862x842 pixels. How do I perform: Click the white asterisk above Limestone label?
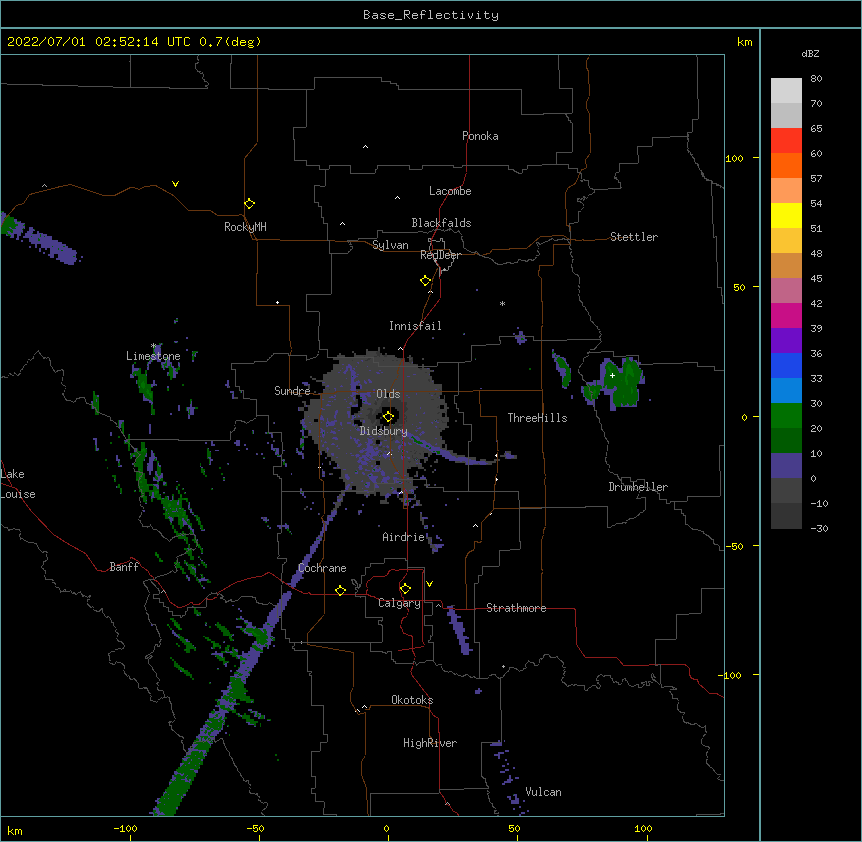pos(153,346)
